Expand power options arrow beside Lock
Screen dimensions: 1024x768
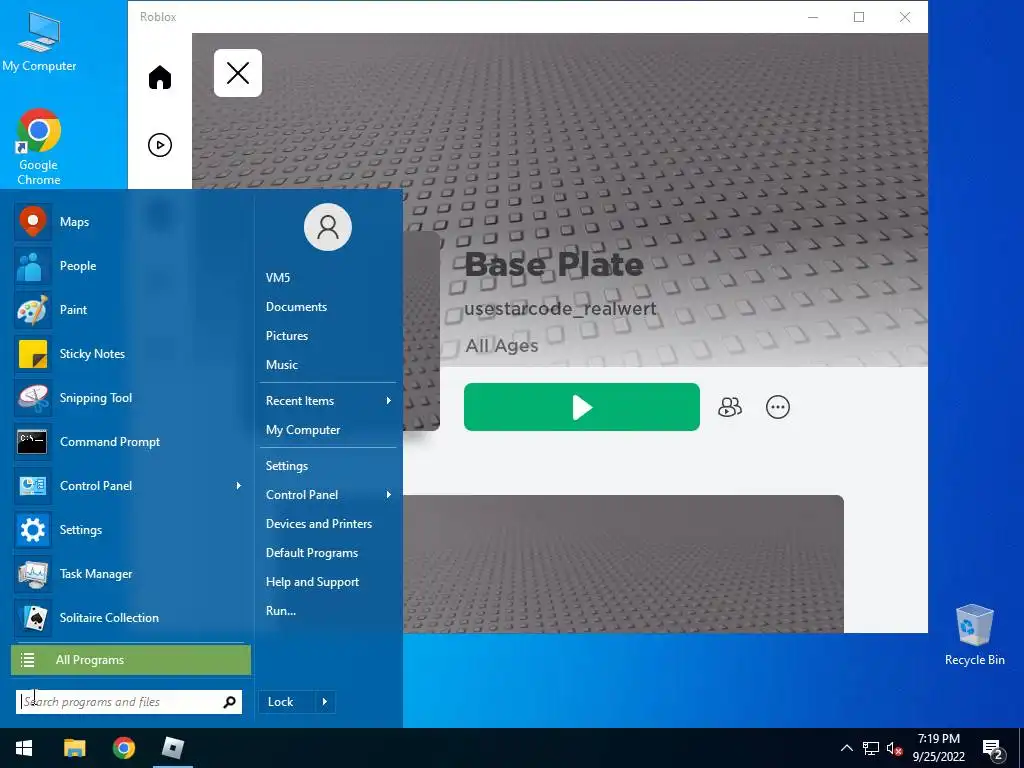coord(325,702)
